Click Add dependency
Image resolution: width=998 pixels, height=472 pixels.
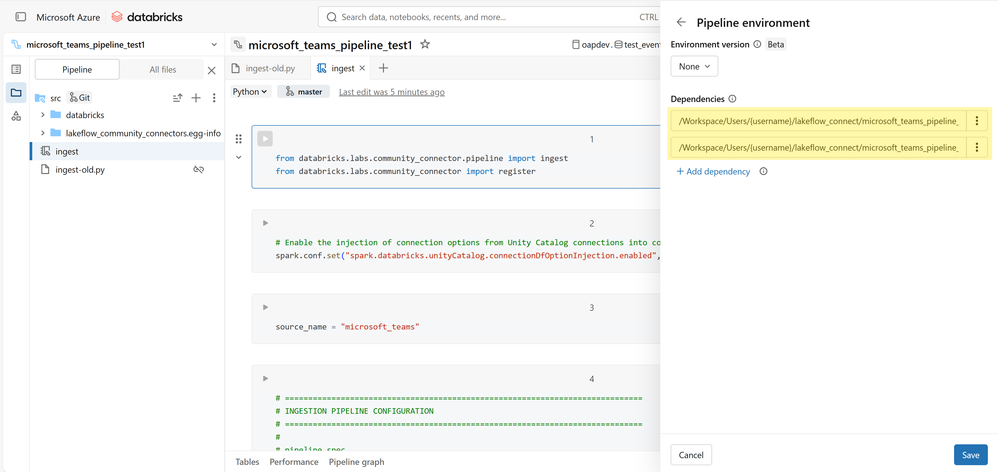click(x=713, y=171)
